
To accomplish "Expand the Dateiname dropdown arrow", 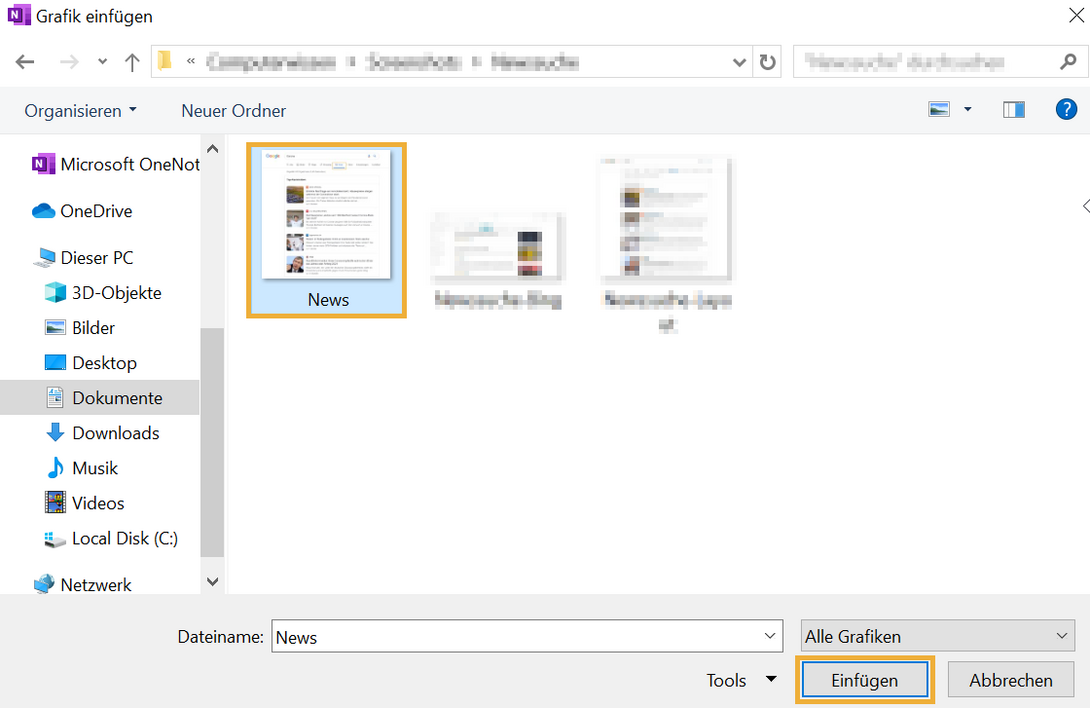I will click(770, 636).
